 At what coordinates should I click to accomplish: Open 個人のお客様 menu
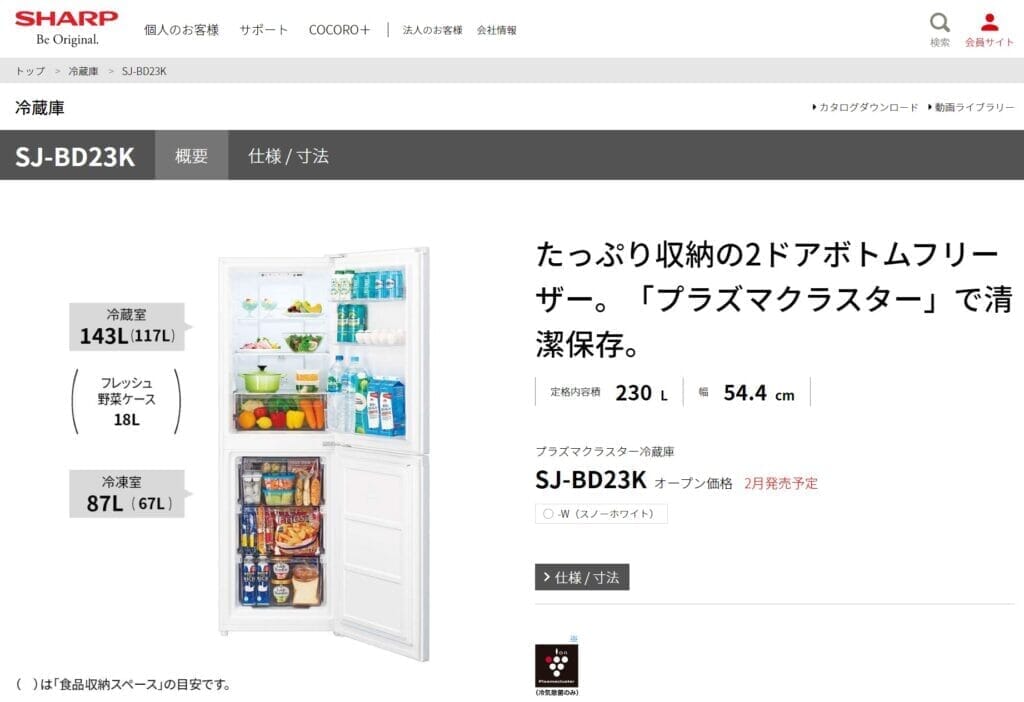click(182, 30)
